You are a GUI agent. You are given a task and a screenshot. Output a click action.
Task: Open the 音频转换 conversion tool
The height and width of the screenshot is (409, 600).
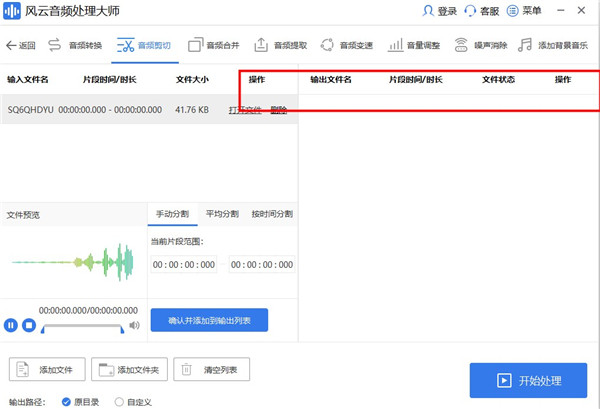pos(75,45)
